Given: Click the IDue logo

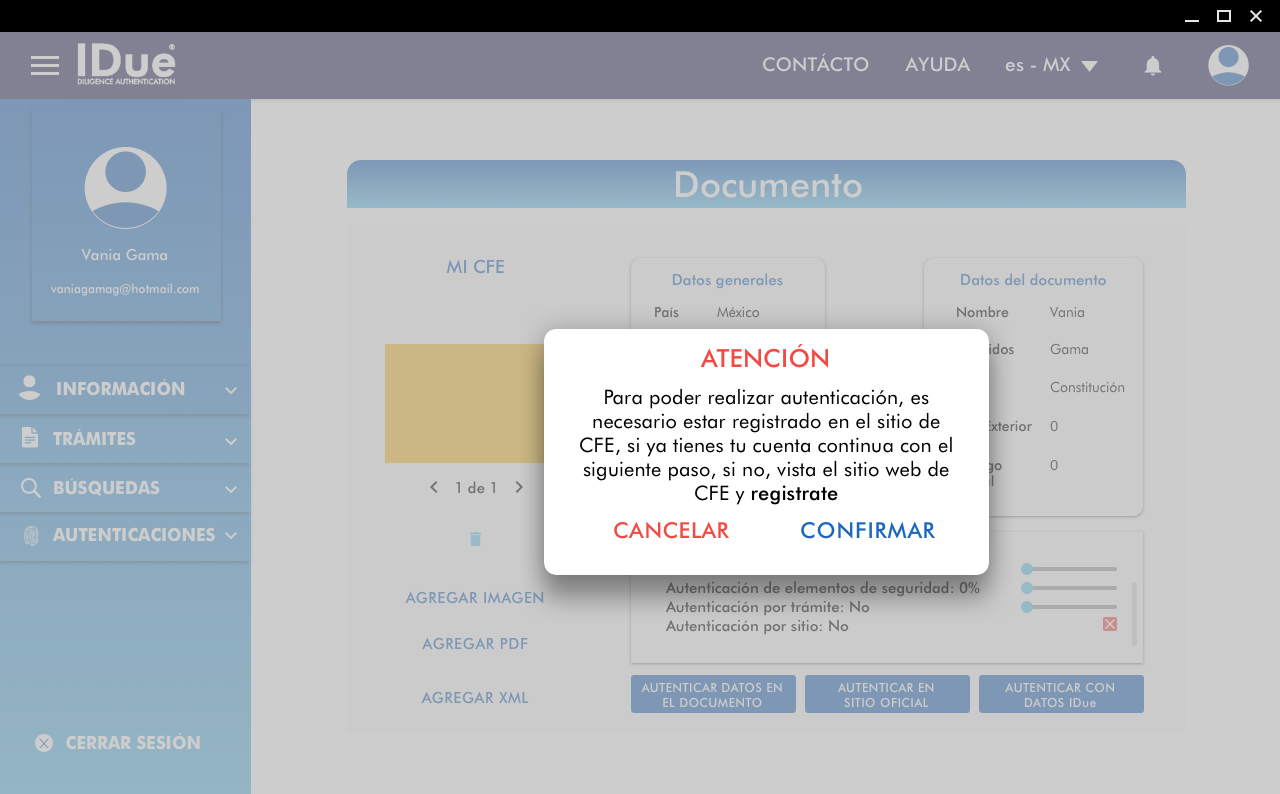Looking at the screenshot, I should (x=127, y=64).
